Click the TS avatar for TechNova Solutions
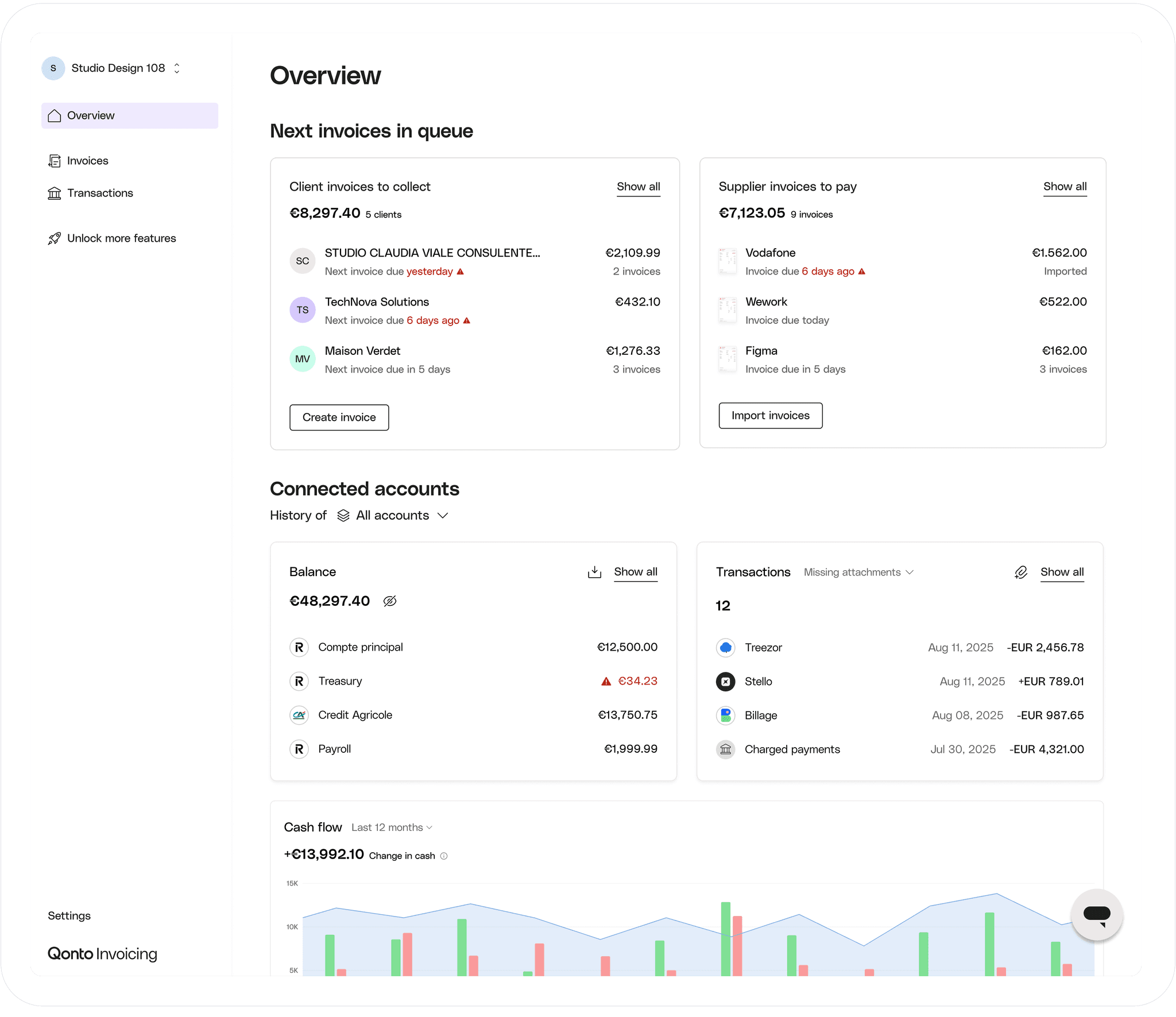The height and width of the screenshot is (1017, 1176). [303, 310]
